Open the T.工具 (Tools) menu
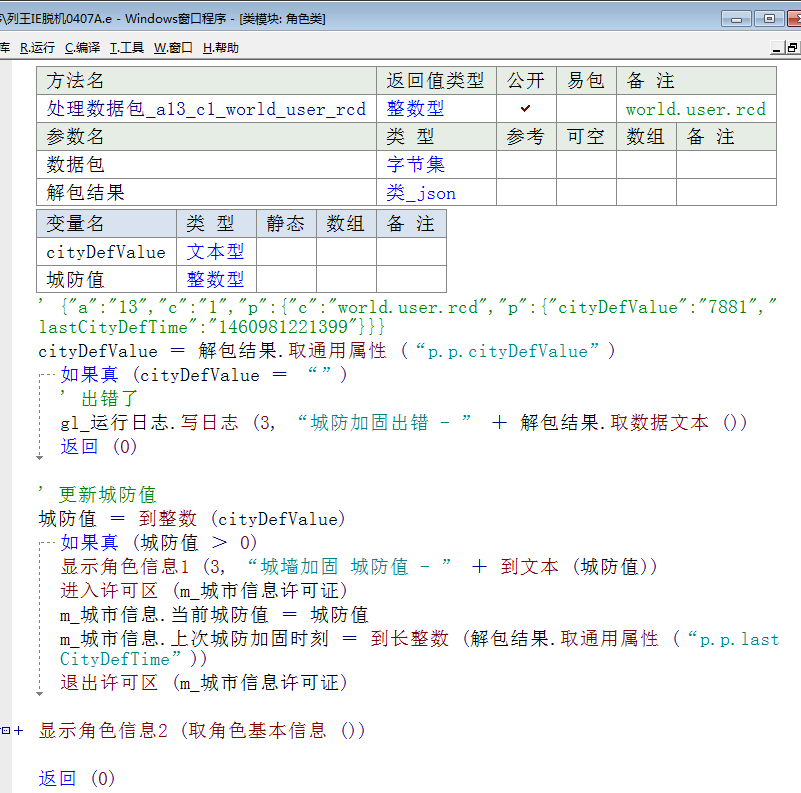Screen dimensions: 801x793 pyautogui.click(x=126, y=47)
